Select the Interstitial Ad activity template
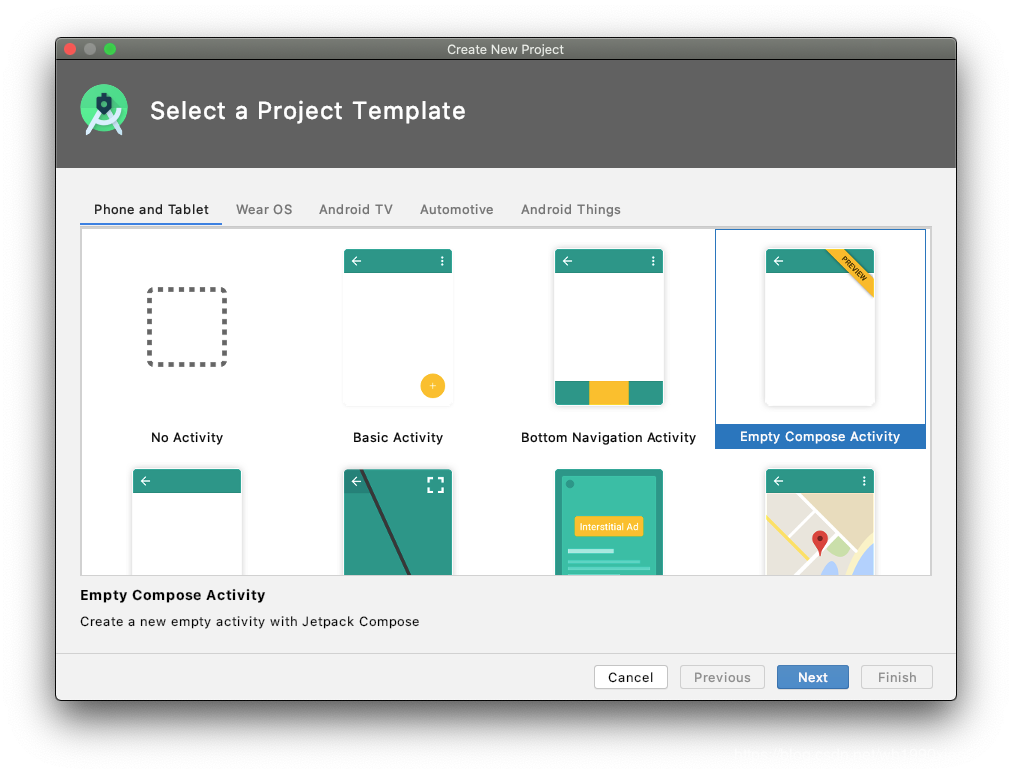The height and width of the screenshot is (774, 1012). pyautogui.click(x=609, y=522)
